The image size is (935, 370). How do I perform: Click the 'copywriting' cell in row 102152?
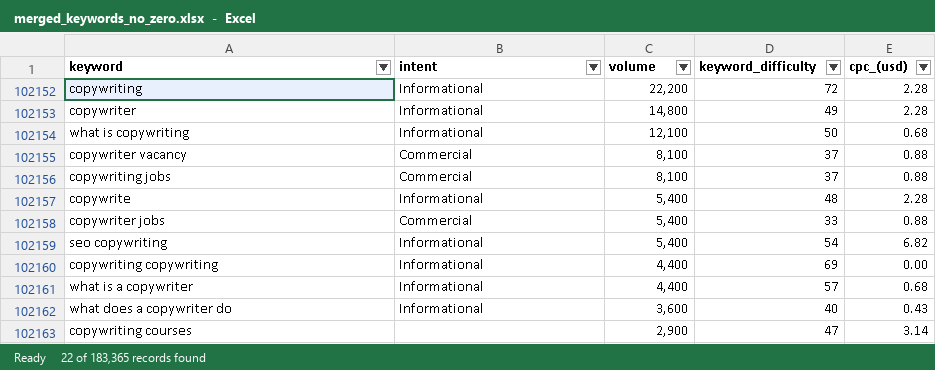[x=229, y=90]
